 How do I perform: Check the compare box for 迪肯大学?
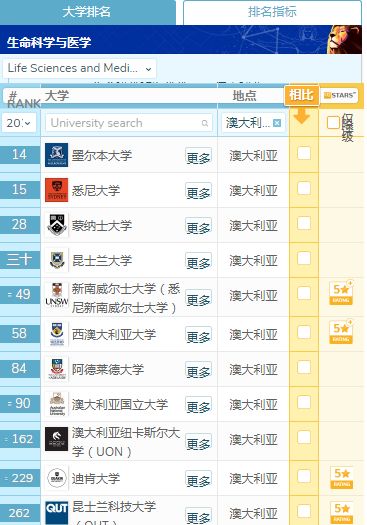(304, 476)
